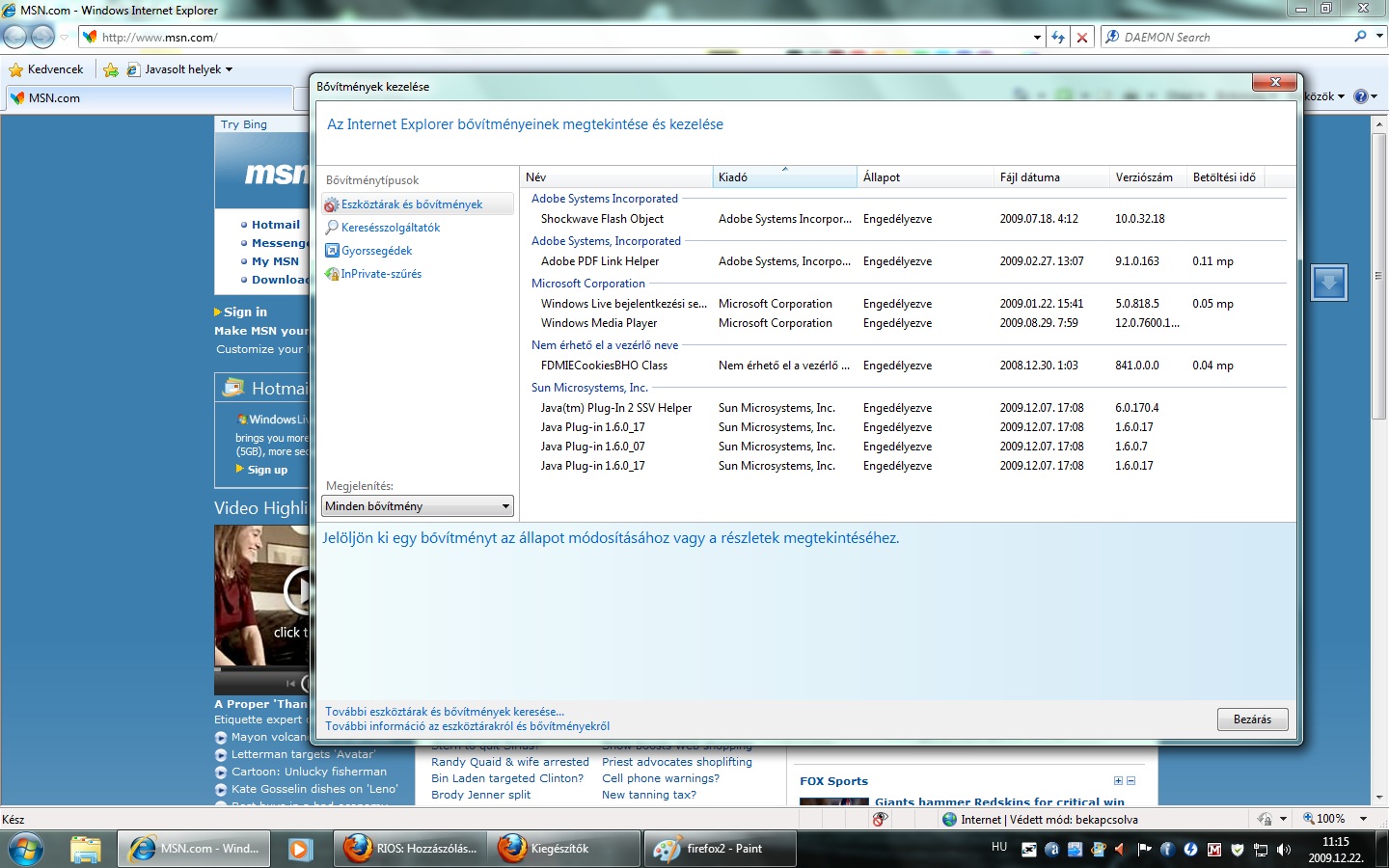This screenshot has width=1389, height=868.
Task: Select the Shockwave Flash Object row
Action: (x=602, y=219)
